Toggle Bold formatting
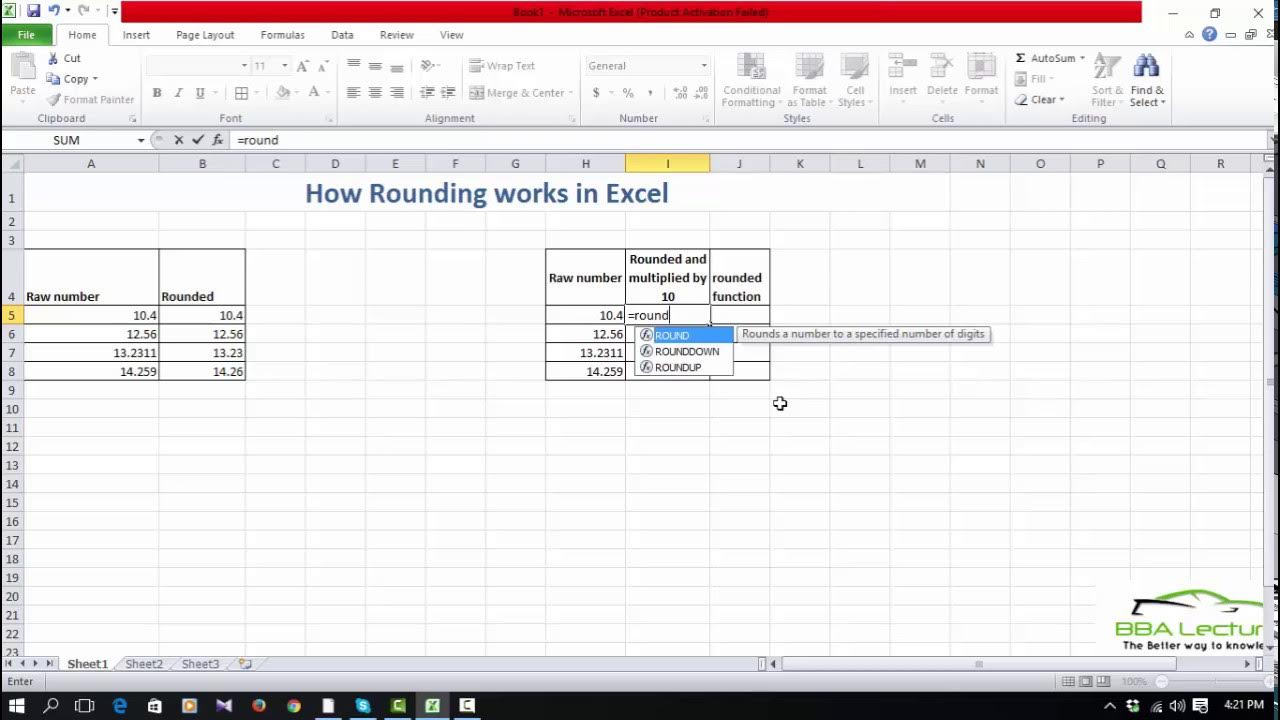The height and width of the screenshot is (720, 1280). pos(157,93)
